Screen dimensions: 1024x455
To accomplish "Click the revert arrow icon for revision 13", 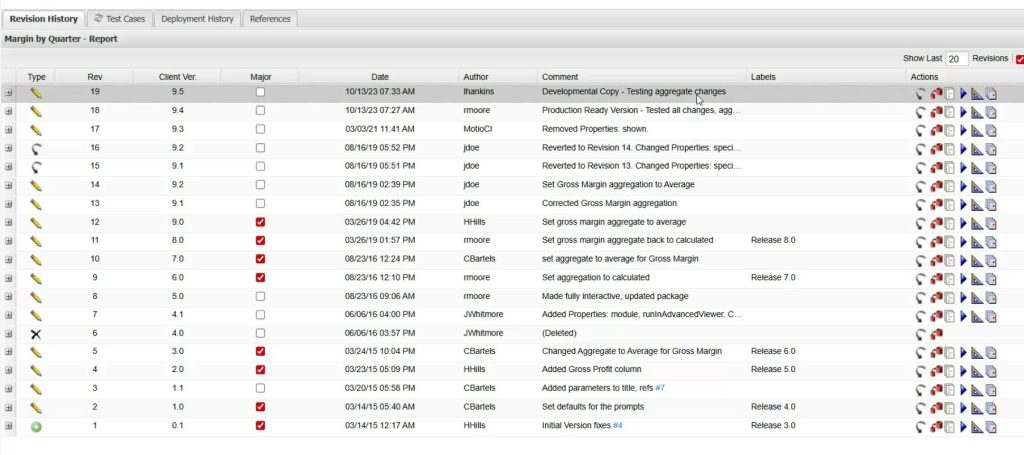I will coord(921,205).
